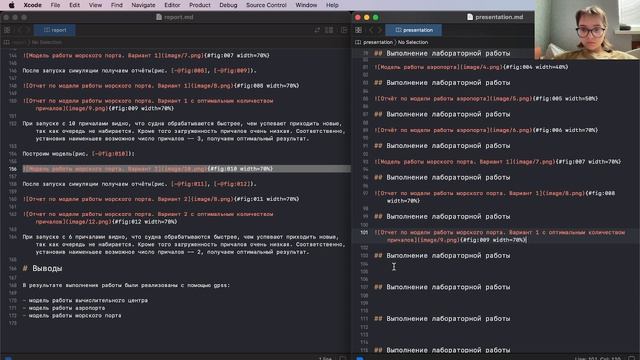Select the presentation tab in right window
The height and width of the screenshot is (360, 640).
(x=414, y=30)
